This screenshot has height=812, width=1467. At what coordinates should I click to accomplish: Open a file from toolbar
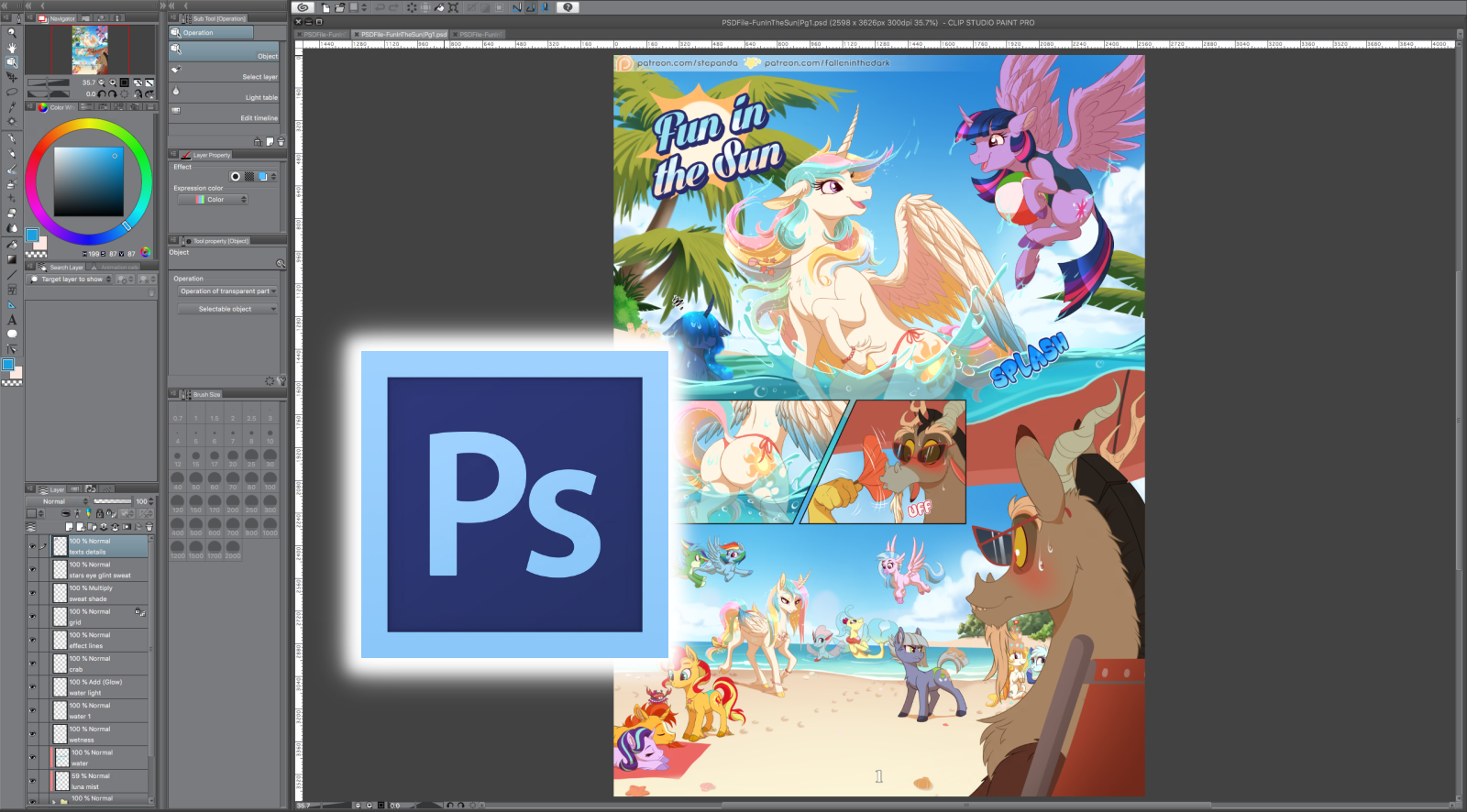click(x=340, y=7)
